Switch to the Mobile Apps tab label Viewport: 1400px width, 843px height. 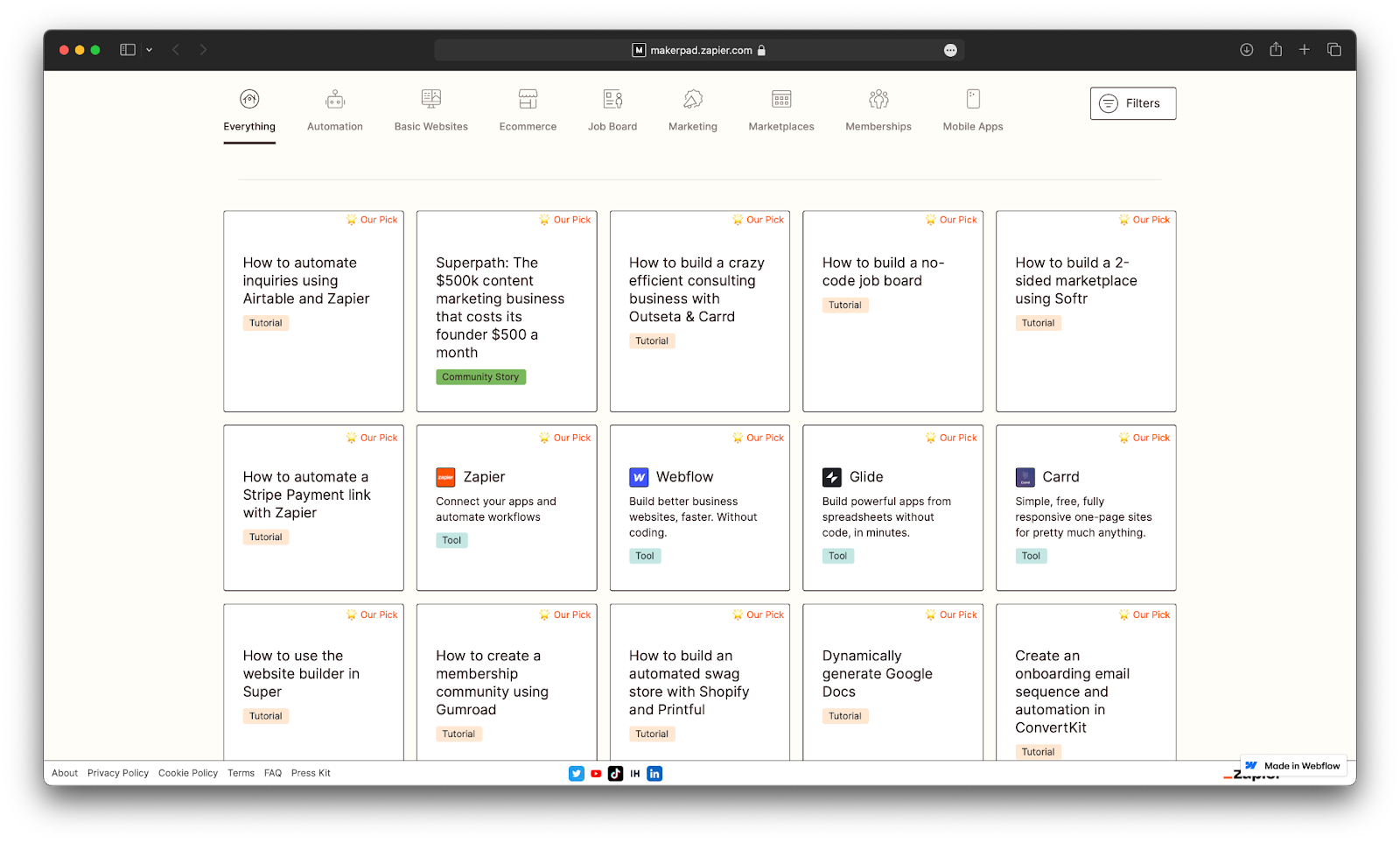973,127
